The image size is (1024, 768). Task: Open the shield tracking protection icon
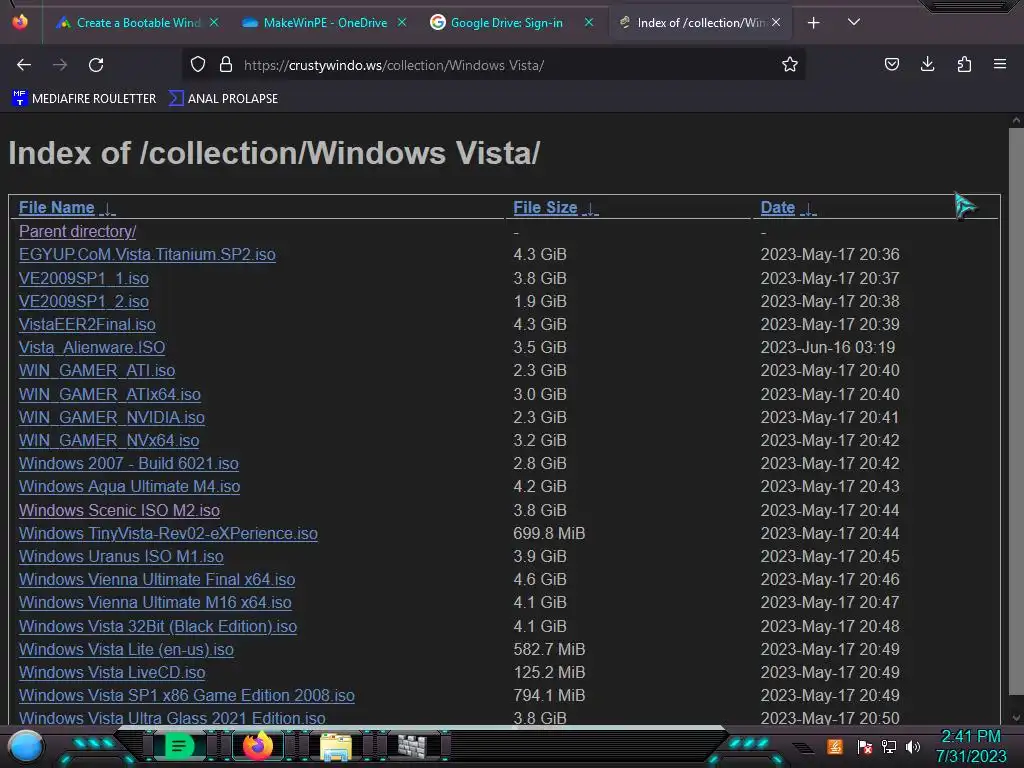198,65
